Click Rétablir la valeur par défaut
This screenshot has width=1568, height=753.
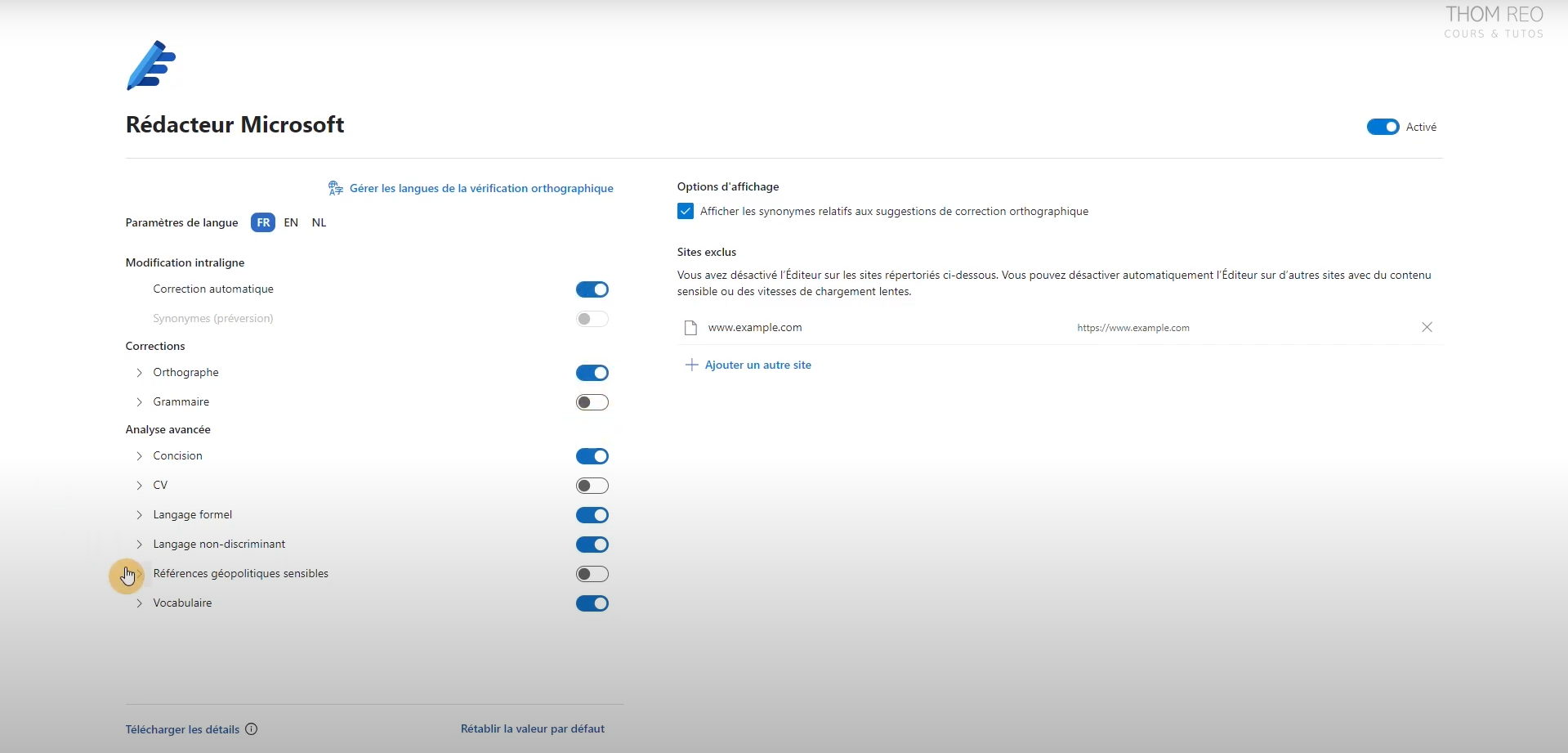[x=533, y=728]
